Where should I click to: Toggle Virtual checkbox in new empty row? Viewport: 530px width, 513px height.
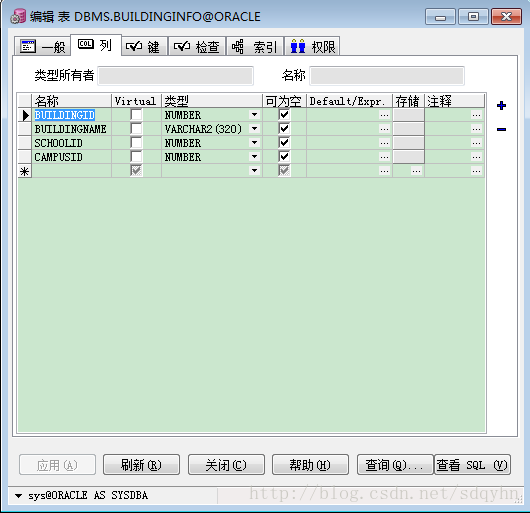(x=136, y=170)
